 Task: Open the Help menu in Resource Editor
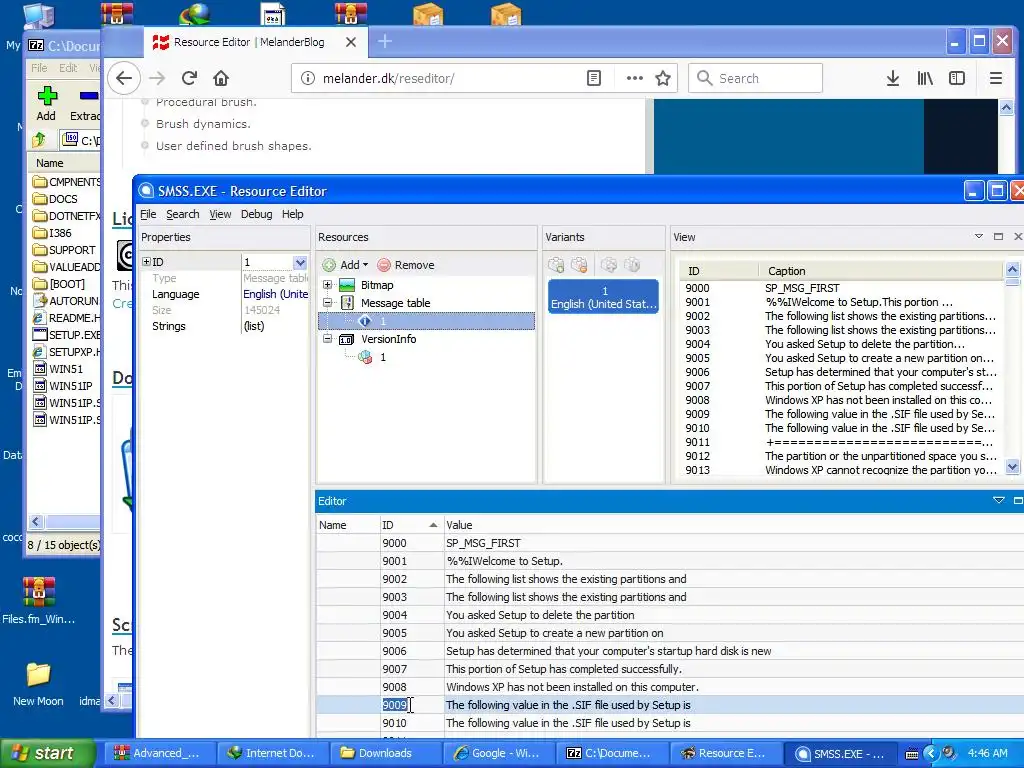pos(293,214)
